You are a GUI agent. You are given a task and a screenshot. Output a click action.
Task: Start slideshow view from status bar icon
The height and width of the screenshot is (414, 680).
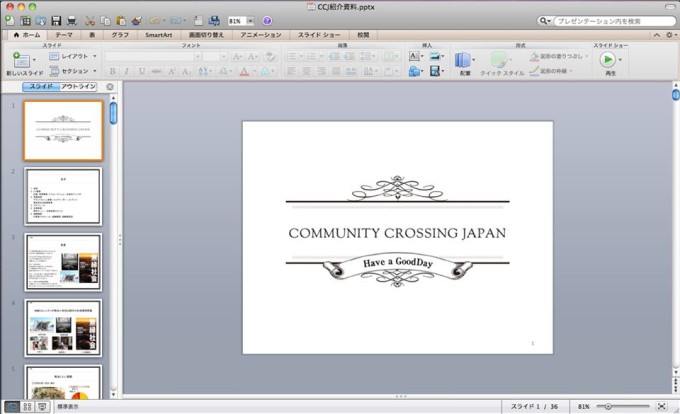click(42, 407)
